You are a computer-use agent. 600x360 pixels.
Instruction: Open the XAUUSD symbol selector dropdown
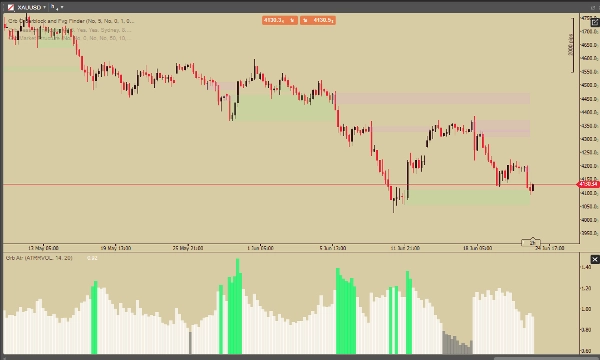coord(32,7)
